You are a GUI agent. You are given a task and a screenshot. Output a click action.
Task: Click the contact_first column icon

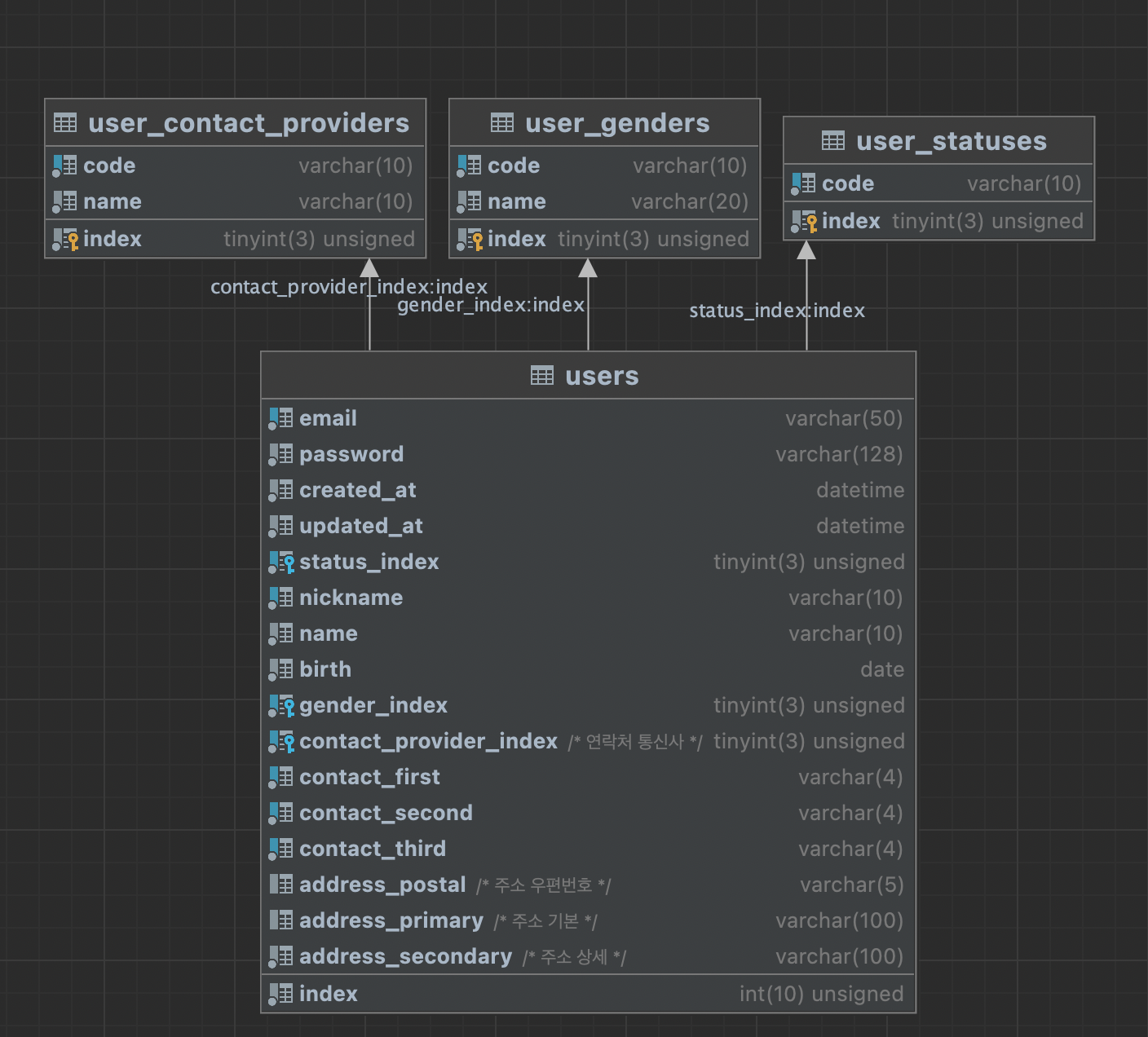280,777
